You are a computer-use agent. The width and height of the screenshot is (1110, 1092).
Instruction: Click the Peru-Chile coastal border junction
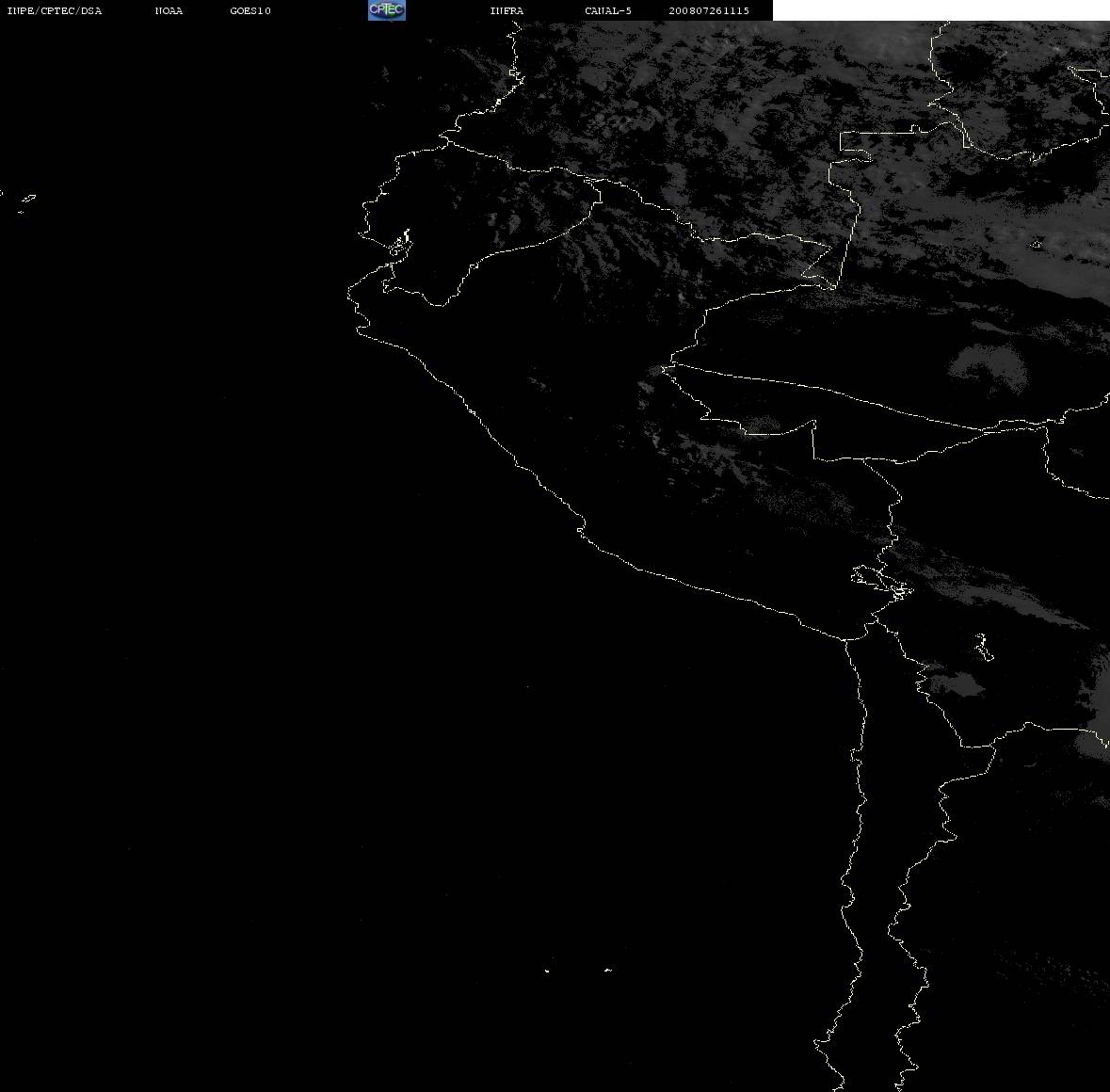pos(845,640)
